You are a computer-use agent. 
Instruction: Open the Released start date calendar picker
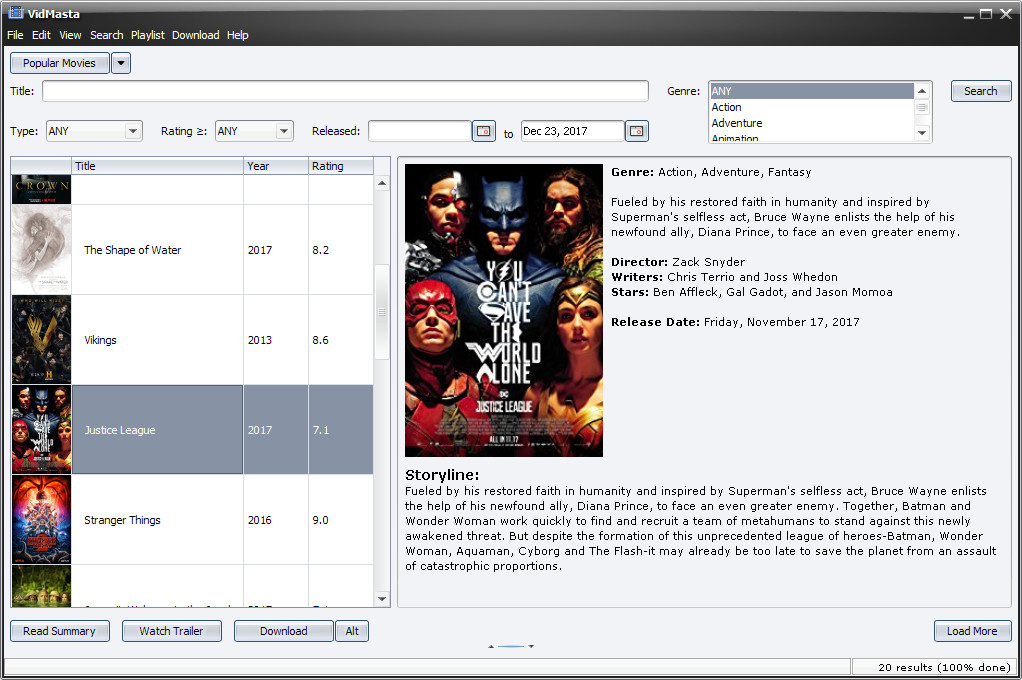click(484, 131)
